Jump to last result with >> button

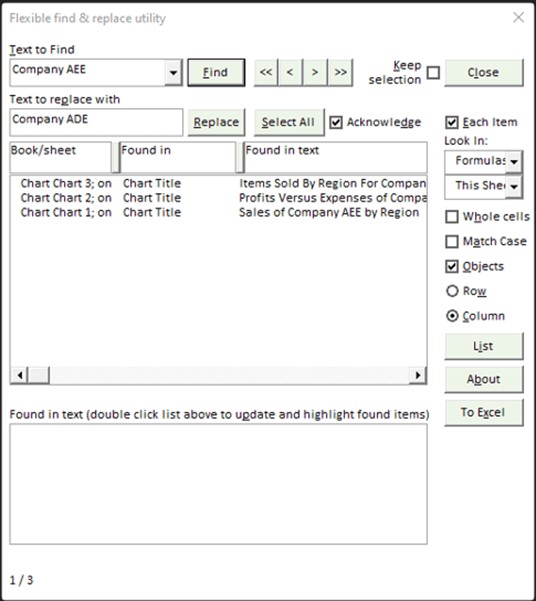340,72
